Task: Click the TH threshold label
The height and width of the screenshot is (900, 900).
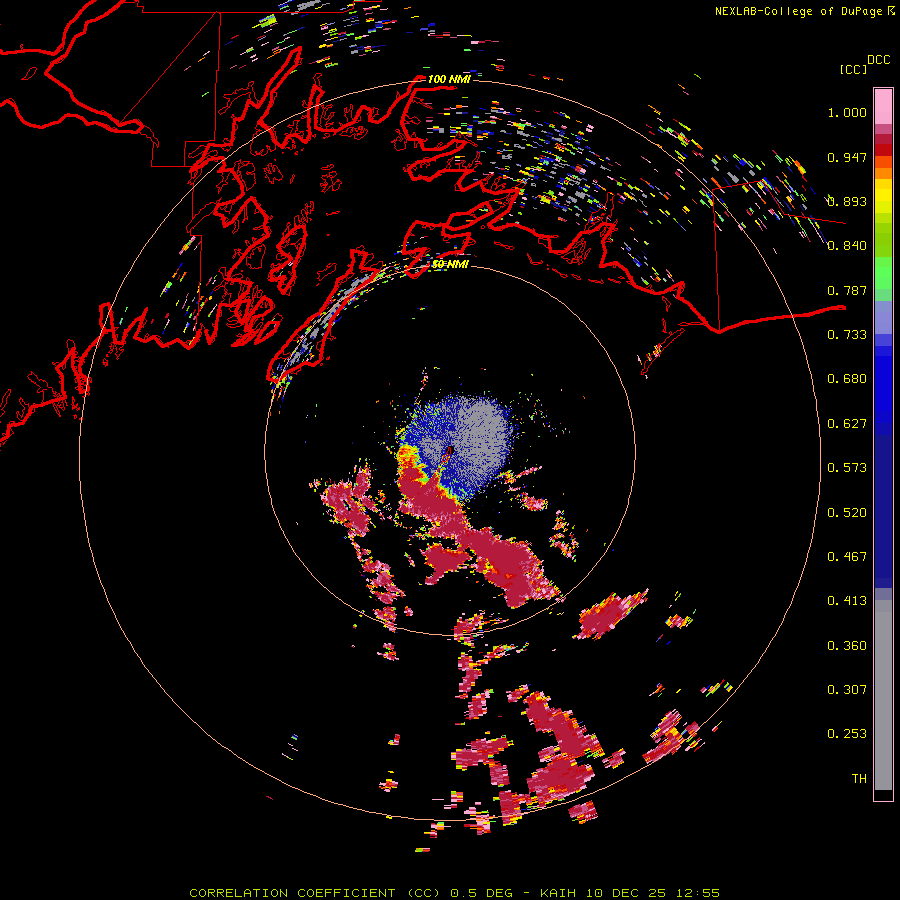Action: (x=859, y=779)
